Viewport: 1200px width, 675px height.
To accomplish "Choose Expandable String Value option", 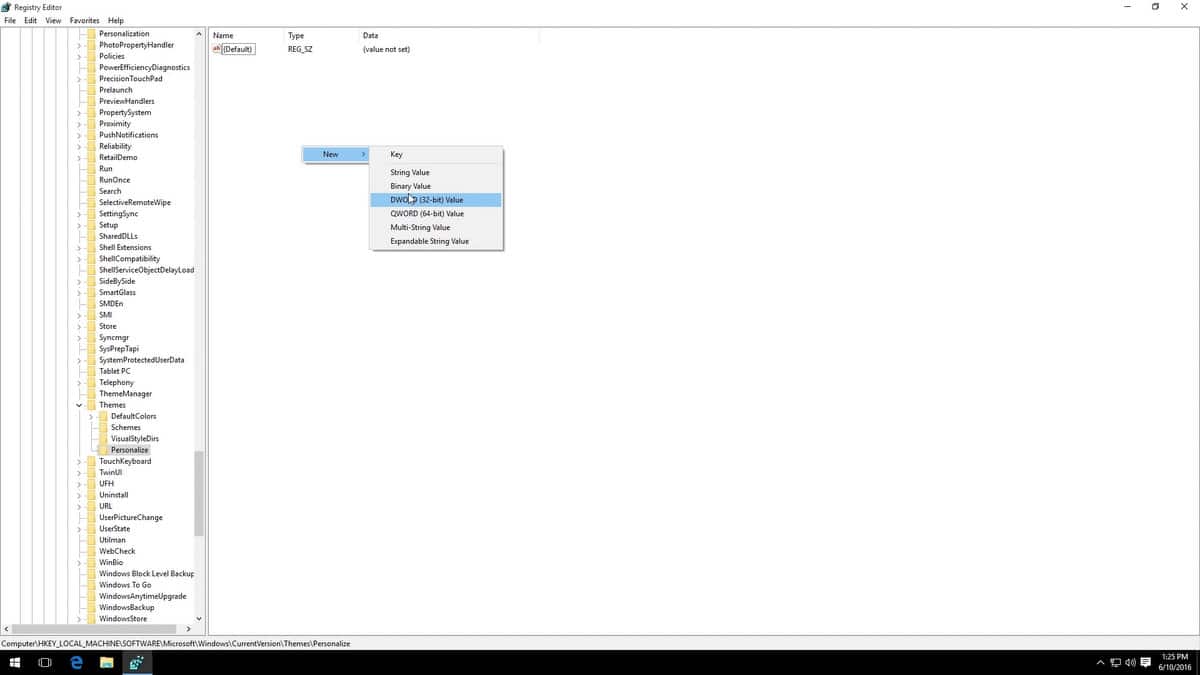I will [435, 241].
